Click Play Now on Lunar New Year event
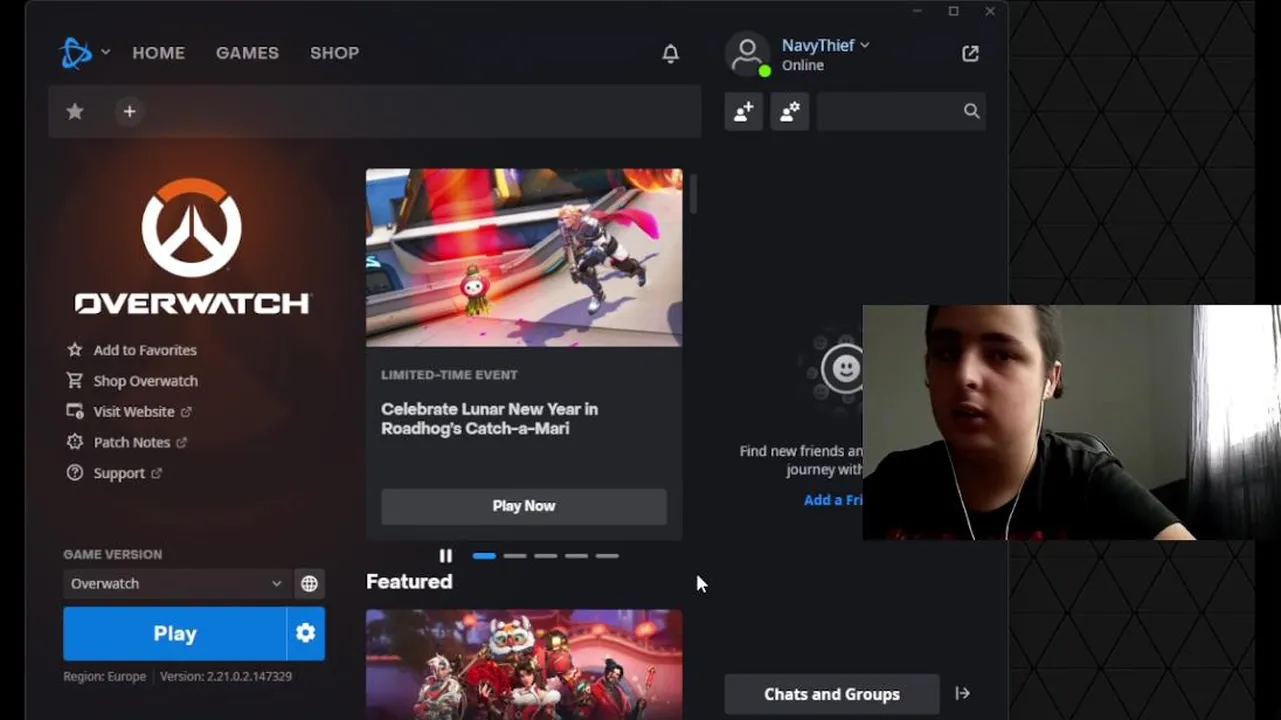1281x720 pixels. 524,506
